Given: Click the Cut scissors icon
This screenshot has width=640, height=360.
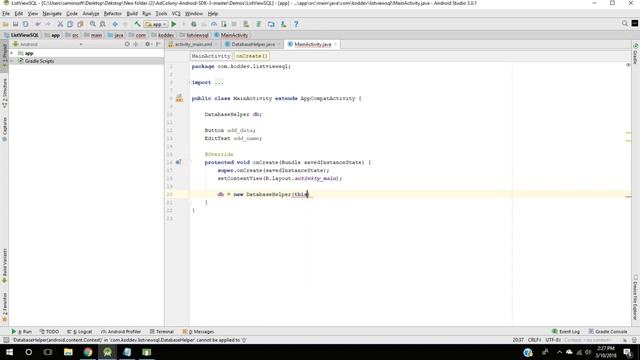Looking at the screenshot, I should [x=60, y=24].
